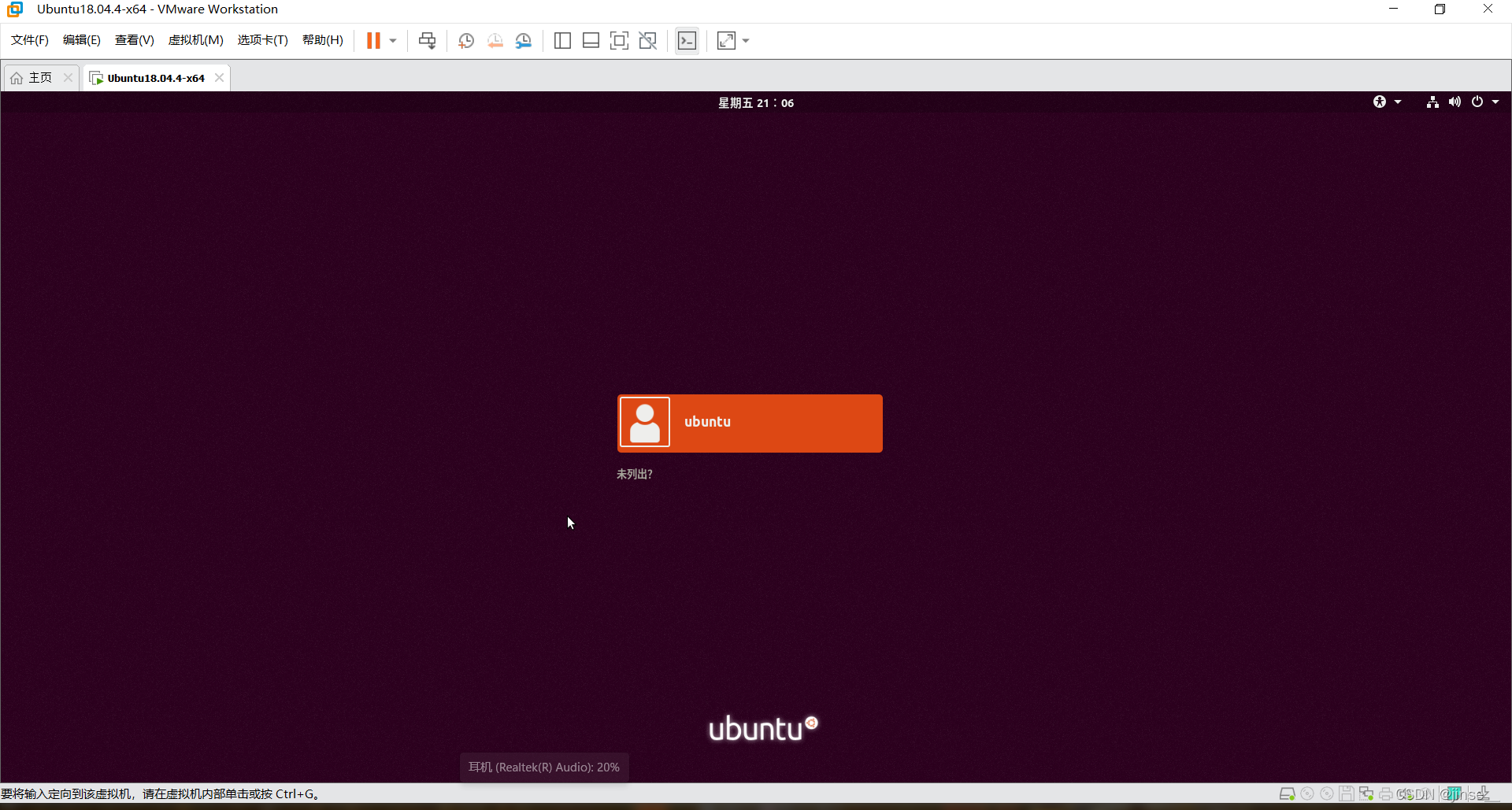The image size is (1512, 810).
Task: Open the 选项卡(T) menu
Action: point(263,40)
